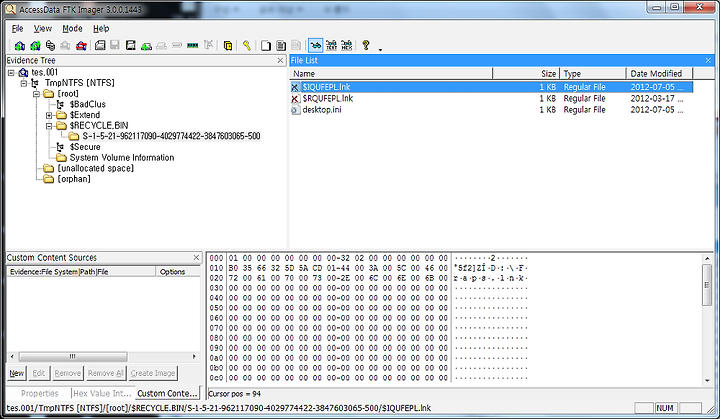Screen dimensions: 720x419
Task: Click the hex viewer vertical scrollbar thumb
Action: (707, 284)
